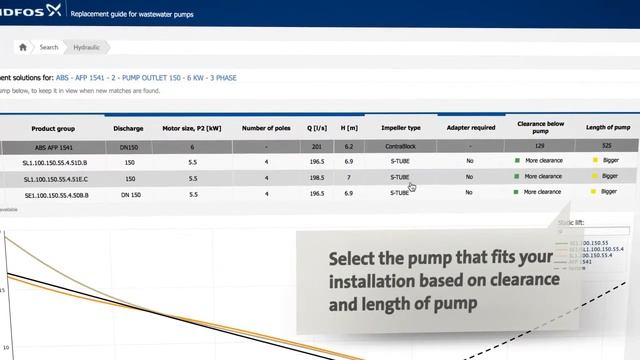
Task: Open the ABS AFP 1541 replacement title link
Action: 146,78
